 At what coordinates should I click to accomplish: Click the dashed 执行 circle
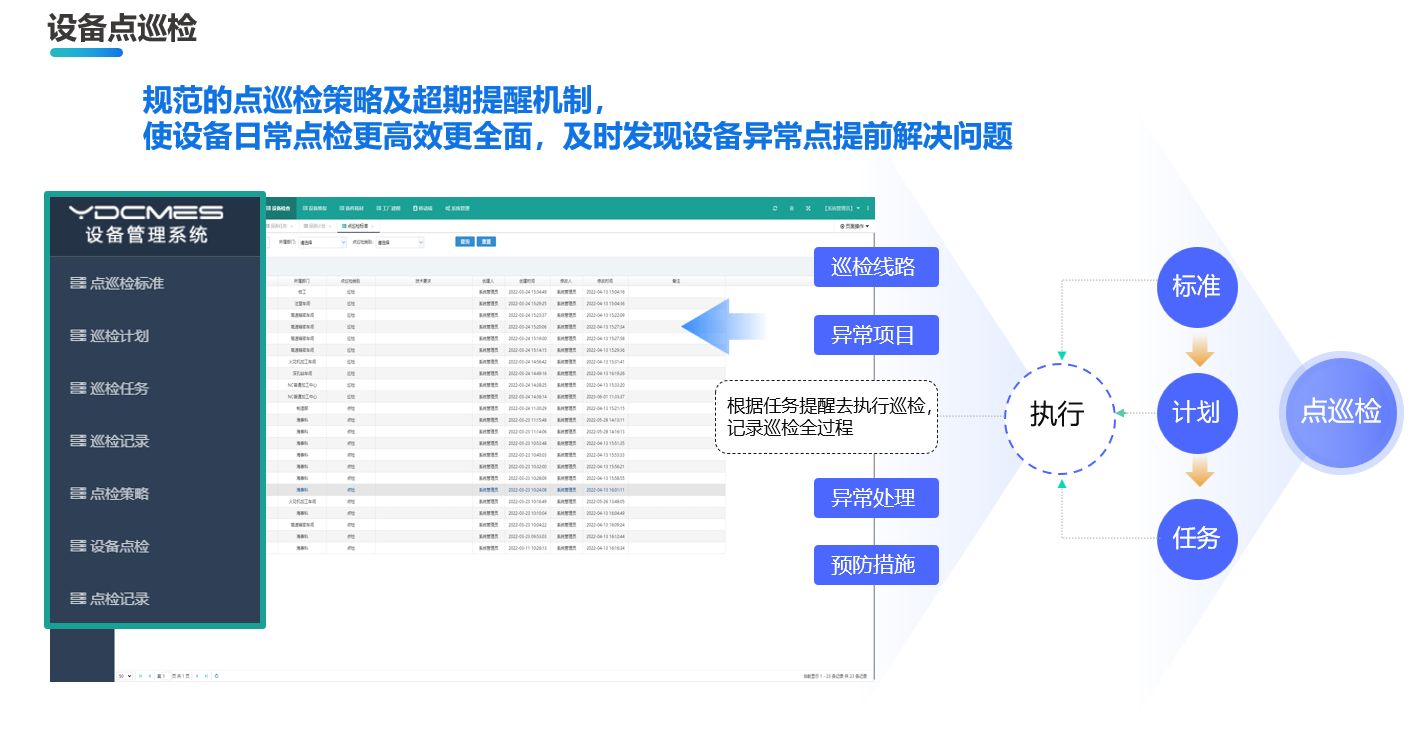(x=1060, y=418)
